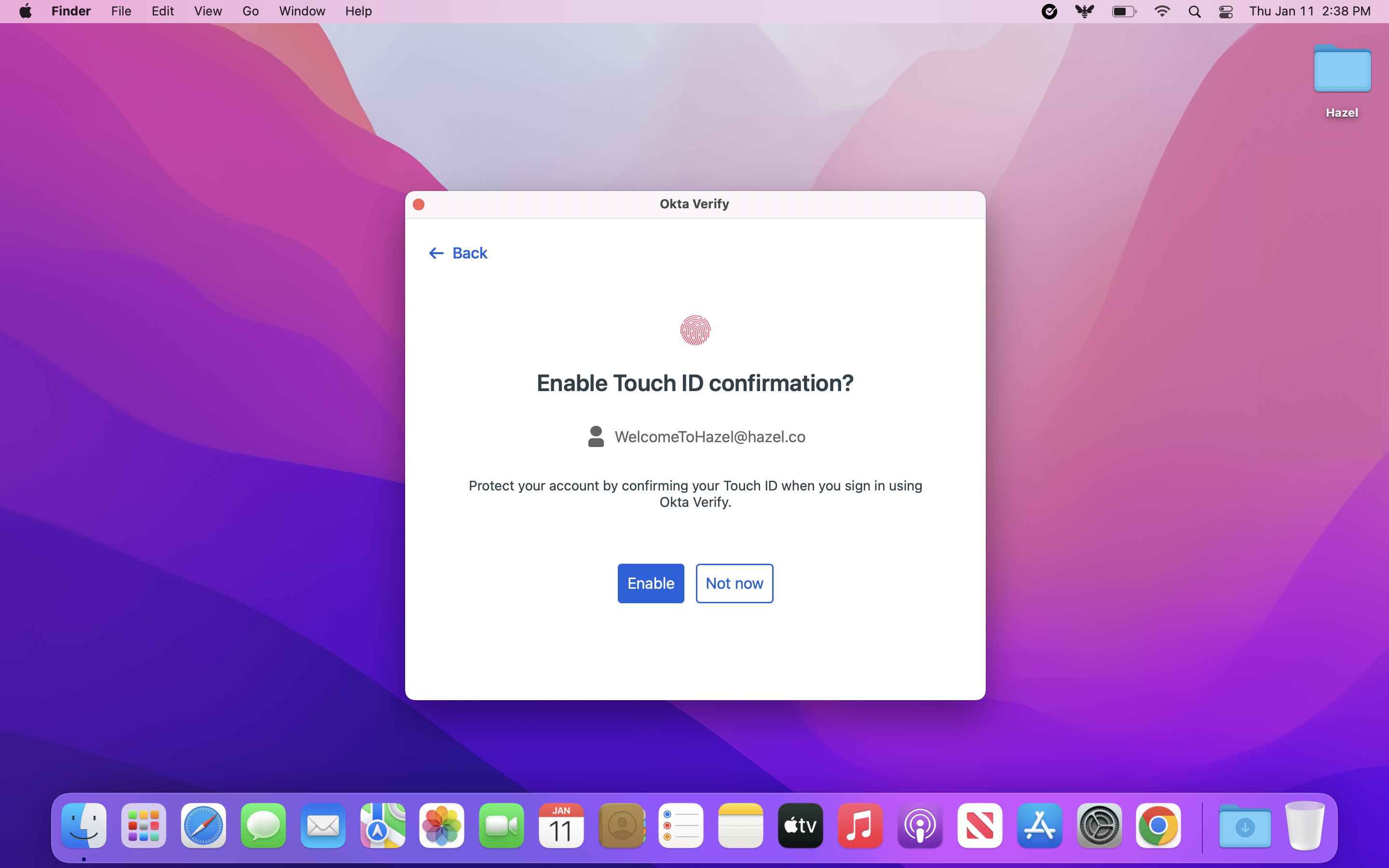Click the butterfly icon in the menu bar
The width and height of the screenshot is (1389, 868).
[1084, 12]
